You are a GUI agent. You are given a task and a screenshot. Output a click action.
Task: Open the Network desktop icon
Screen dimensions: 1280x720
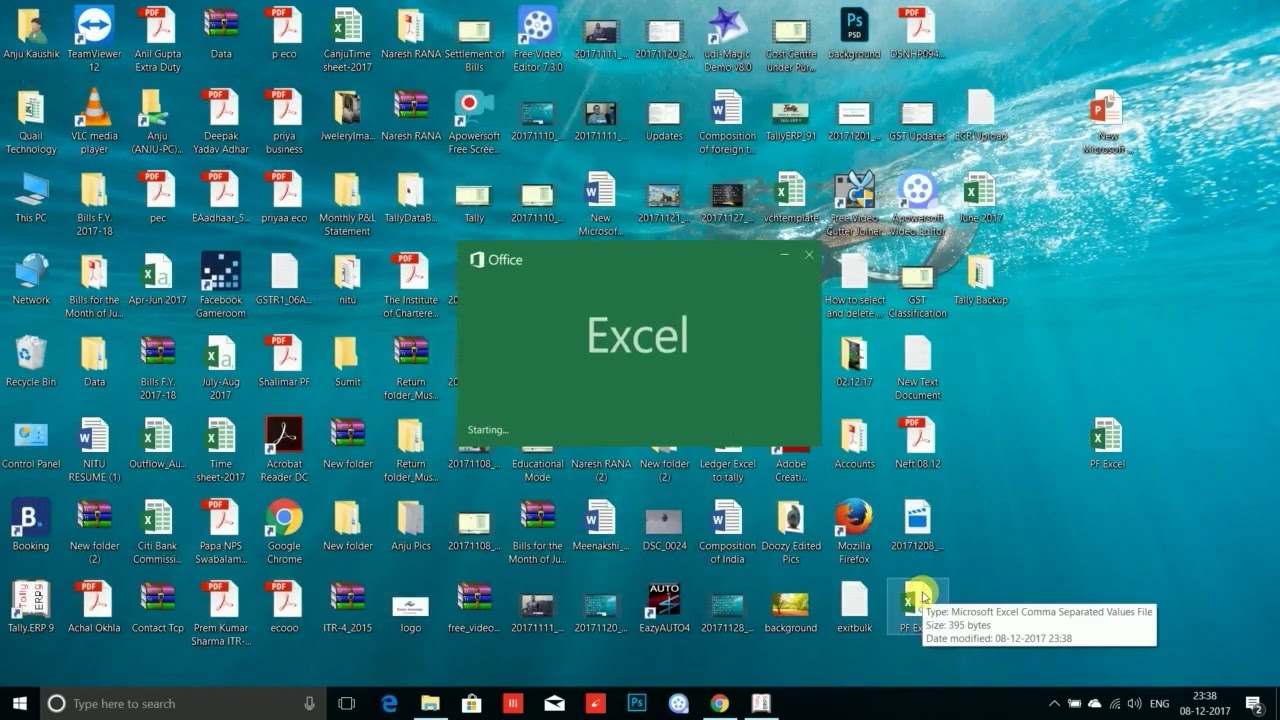click(31, 280)
